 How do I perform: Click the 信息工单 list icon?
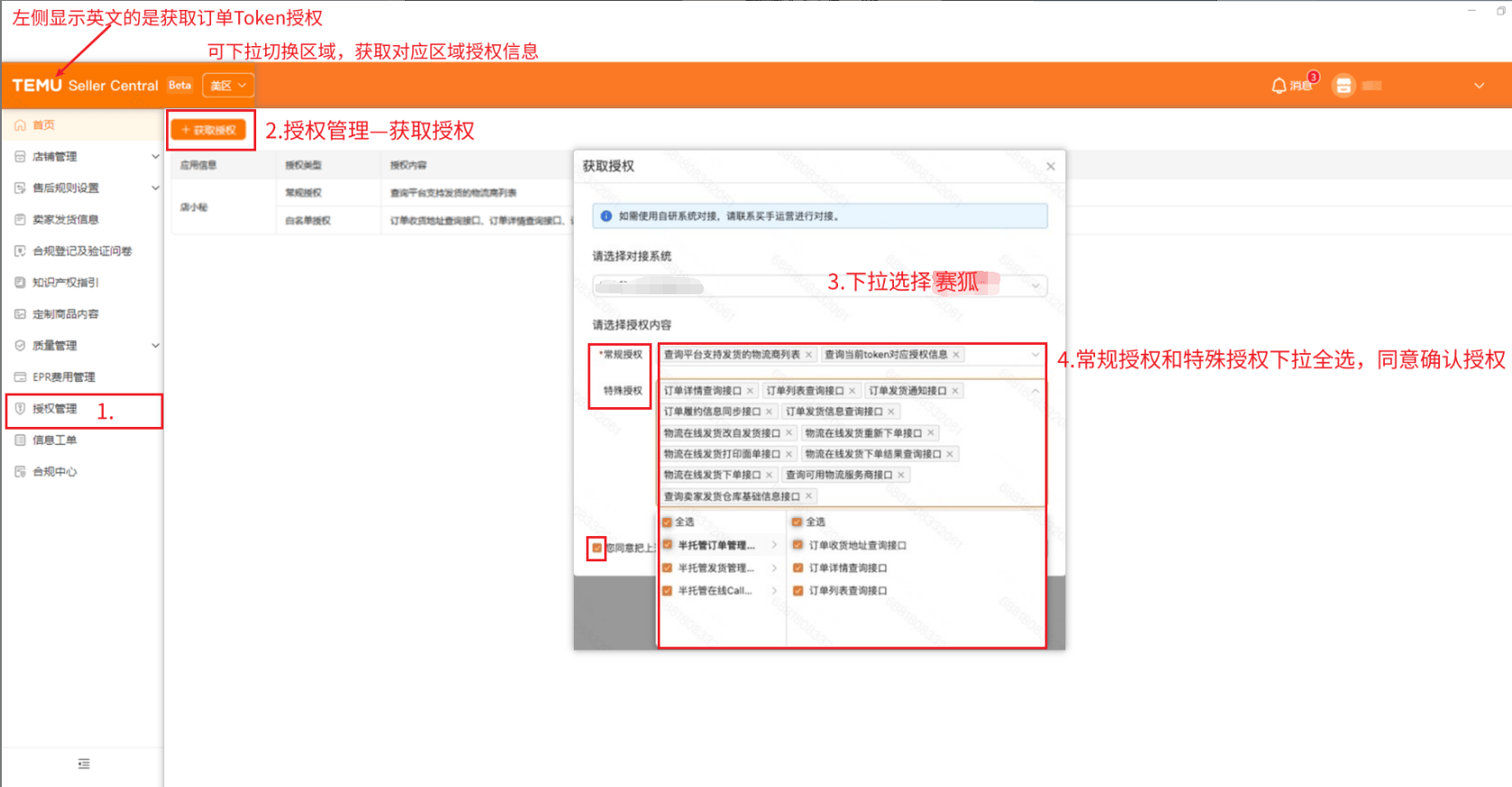pos(20,440)
